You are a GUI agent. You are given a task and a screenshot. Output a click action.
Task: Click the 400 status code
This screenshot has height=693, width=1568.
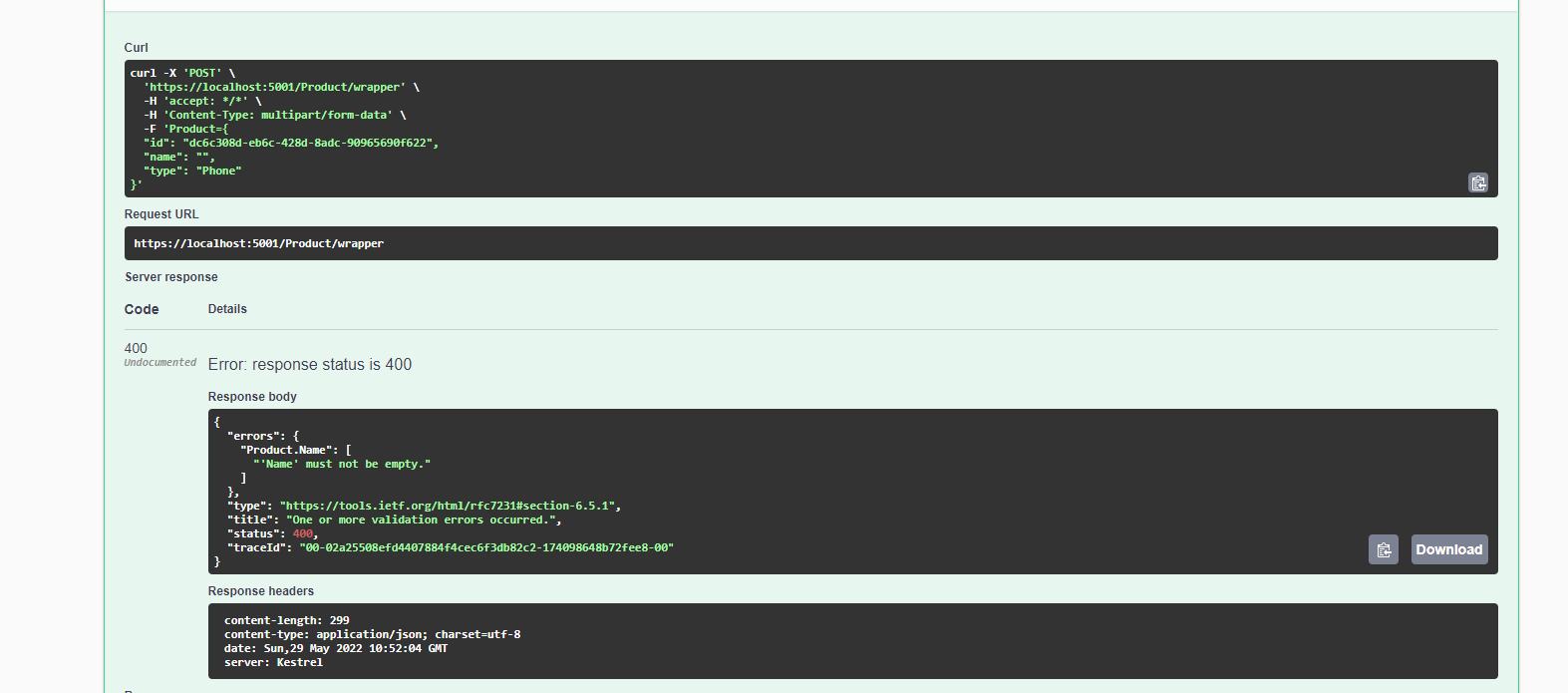136,348
